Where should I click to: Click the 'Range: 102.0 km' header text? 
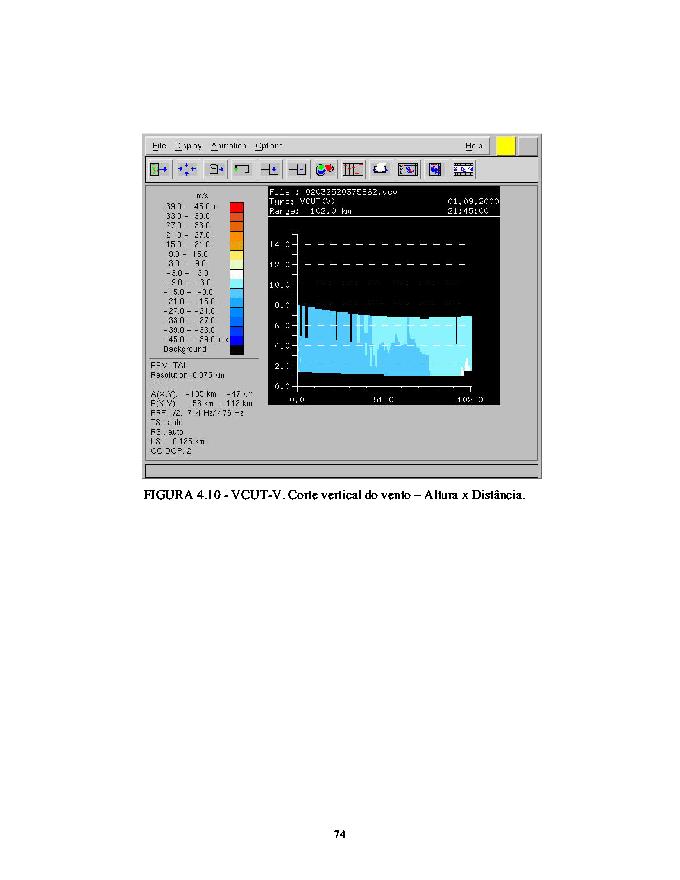tap(310, 211)
